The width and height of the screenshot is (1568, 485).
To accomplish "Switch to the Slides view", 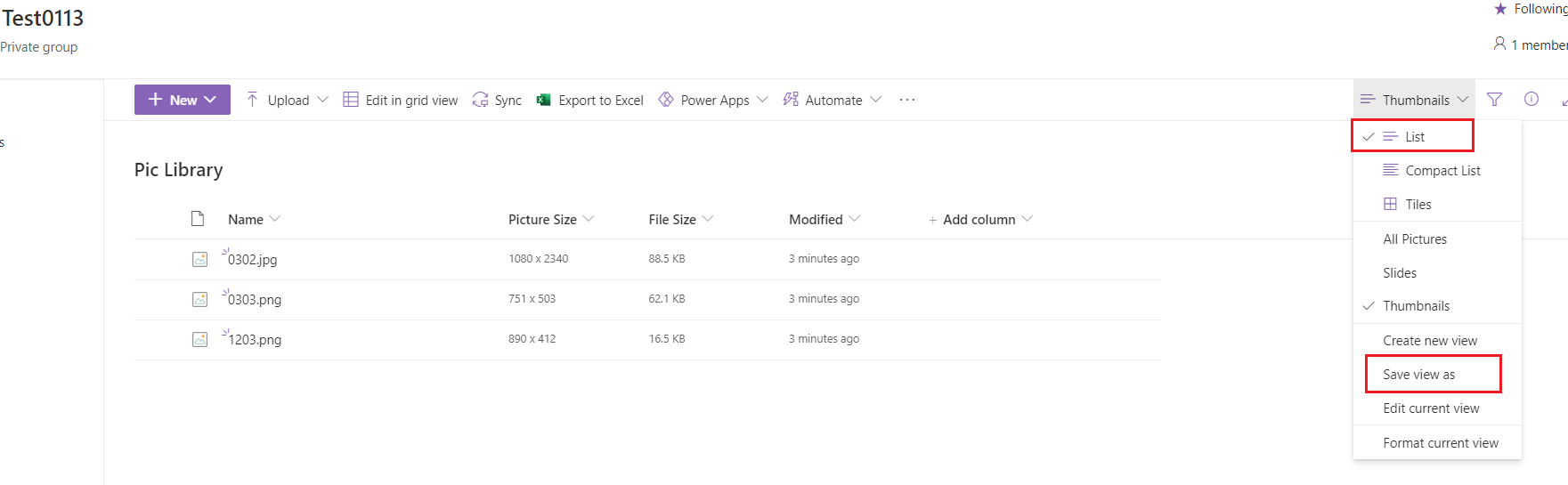I will pos(1437,272).
